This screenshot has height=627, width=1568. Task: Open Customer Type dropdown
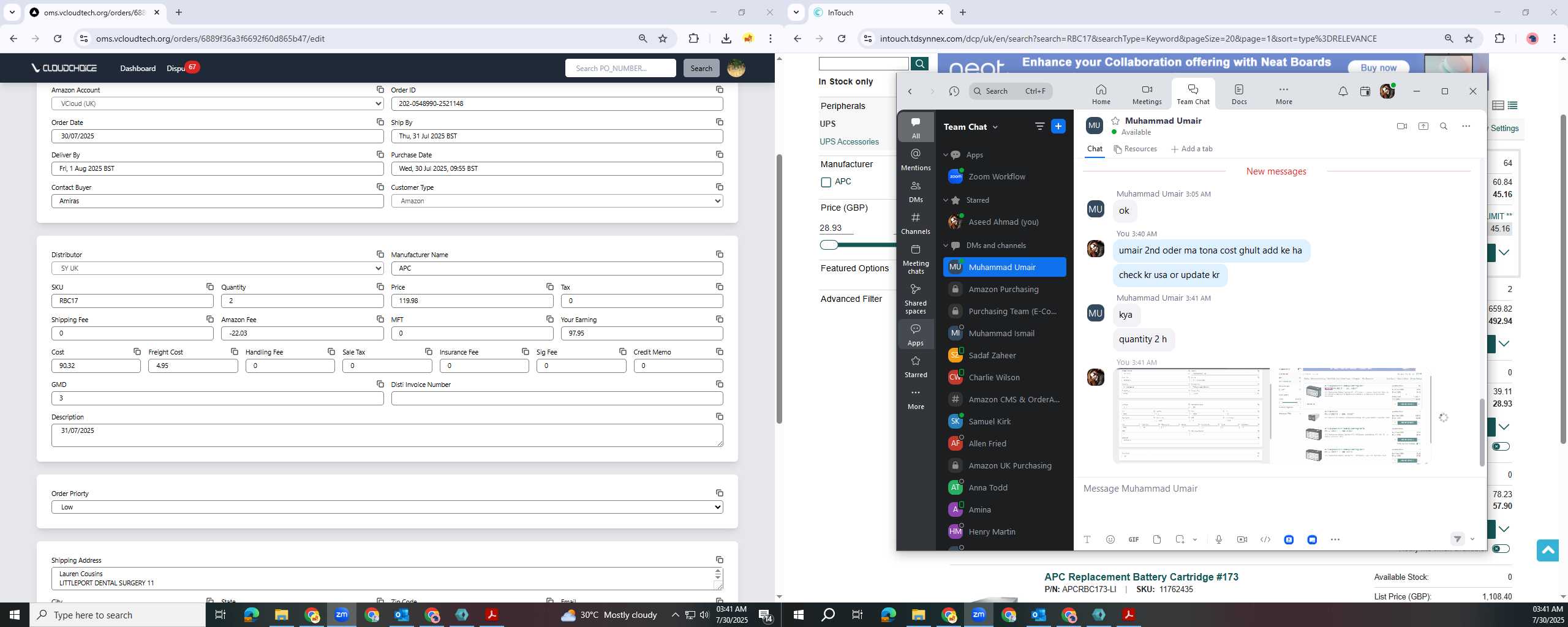coord(557,201)
